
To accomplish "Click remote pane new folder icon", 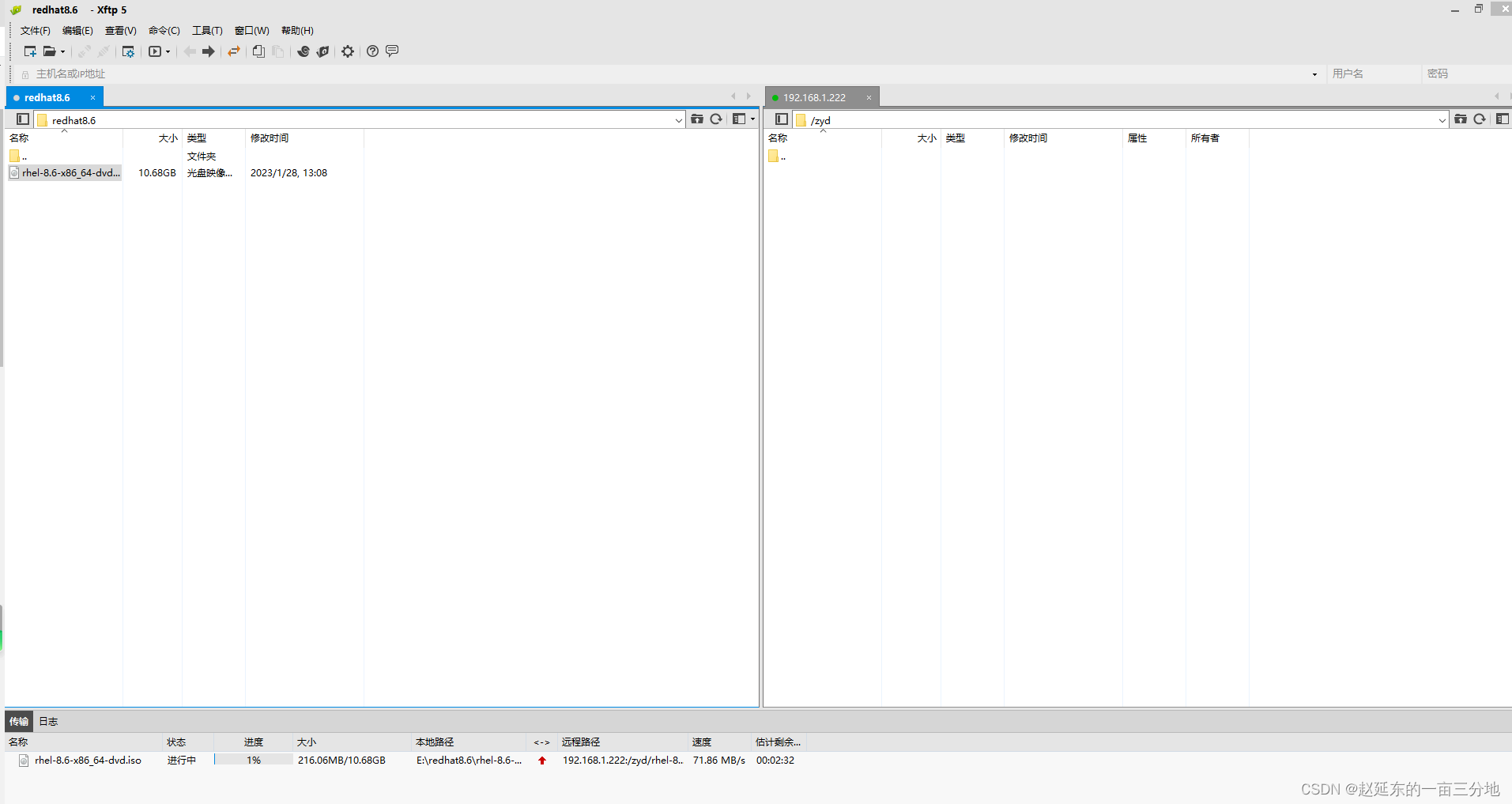I will click(x=1461, y=119).
